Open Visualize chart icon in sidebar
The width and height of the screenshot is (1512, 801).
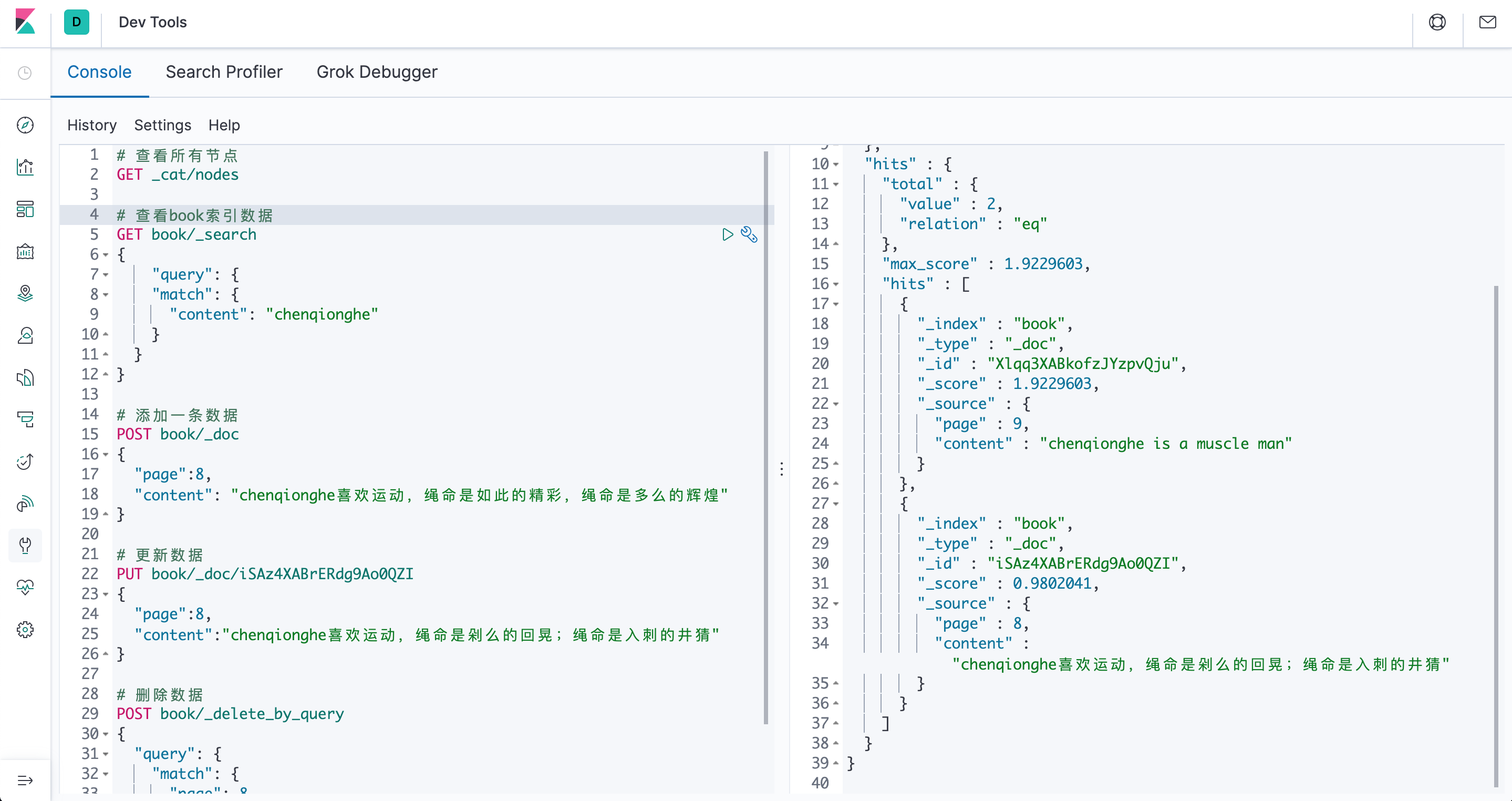coord(25,167)
